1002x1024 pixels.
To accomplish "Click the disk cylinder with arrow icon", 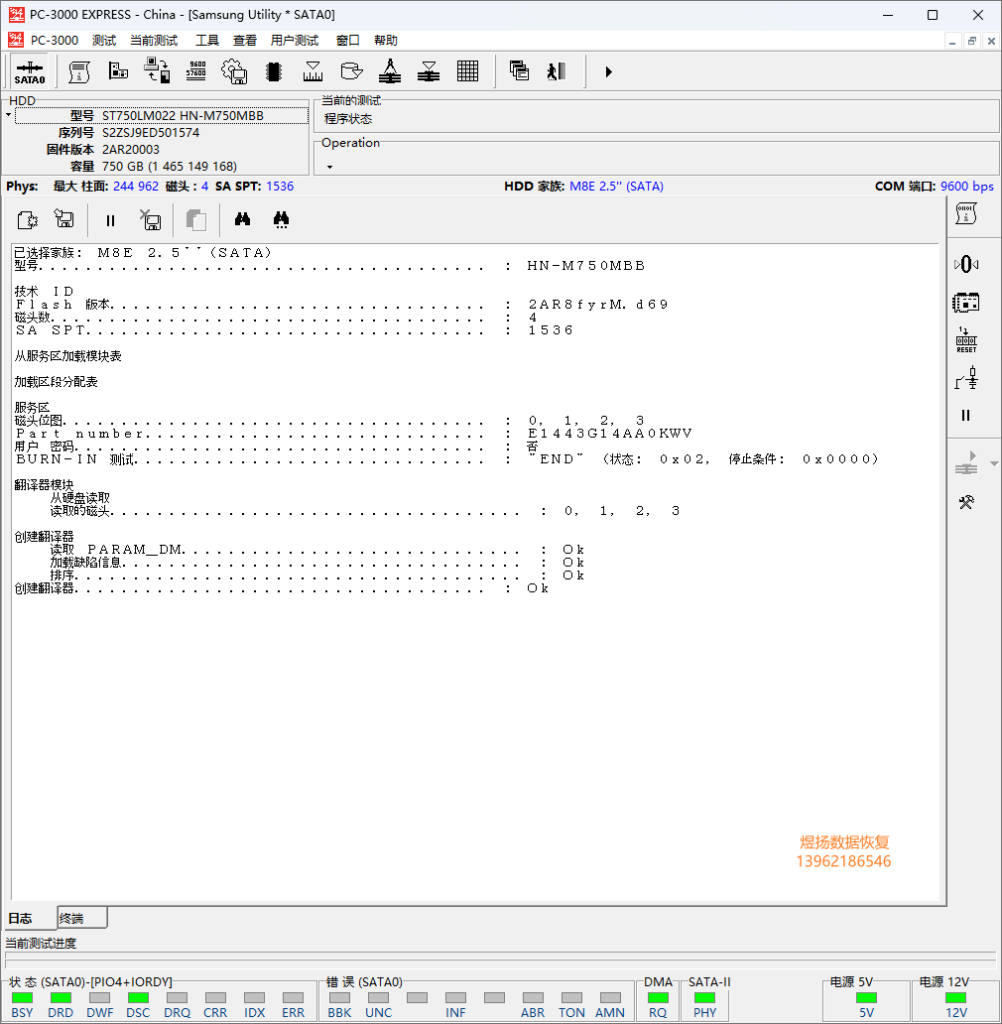I will click(x=351, y=71).
